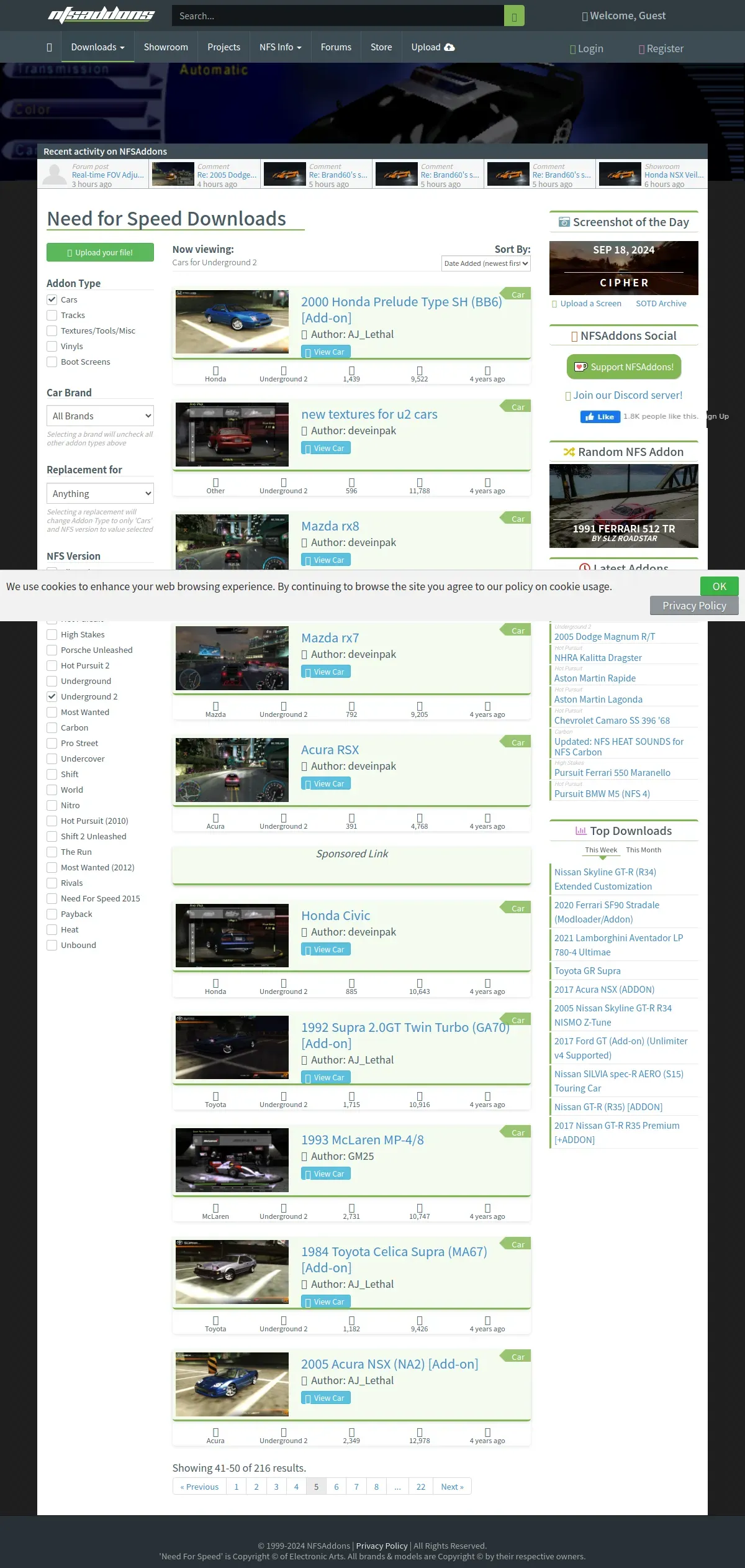Click the green search submit button
Viewport: 745px width, 1568px height.
tap(514, 16)
